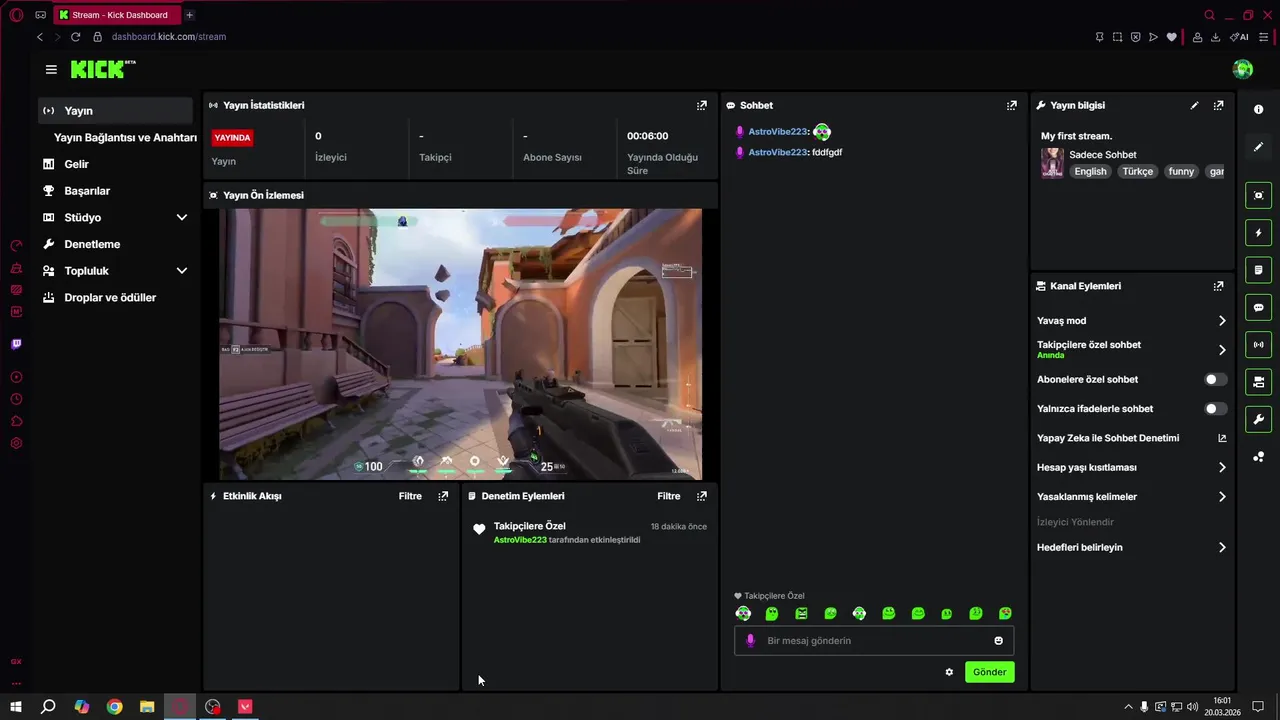1280x720 pixels.
Task: Click the pencil edit icon in right rail
Action: click(1258, 147)
